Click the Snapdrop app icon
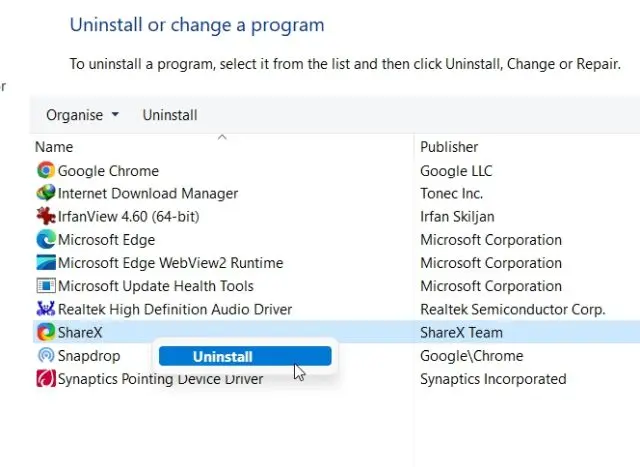This screenshot has width=640, height=467. pyautogui.click(x=46, y=355)
